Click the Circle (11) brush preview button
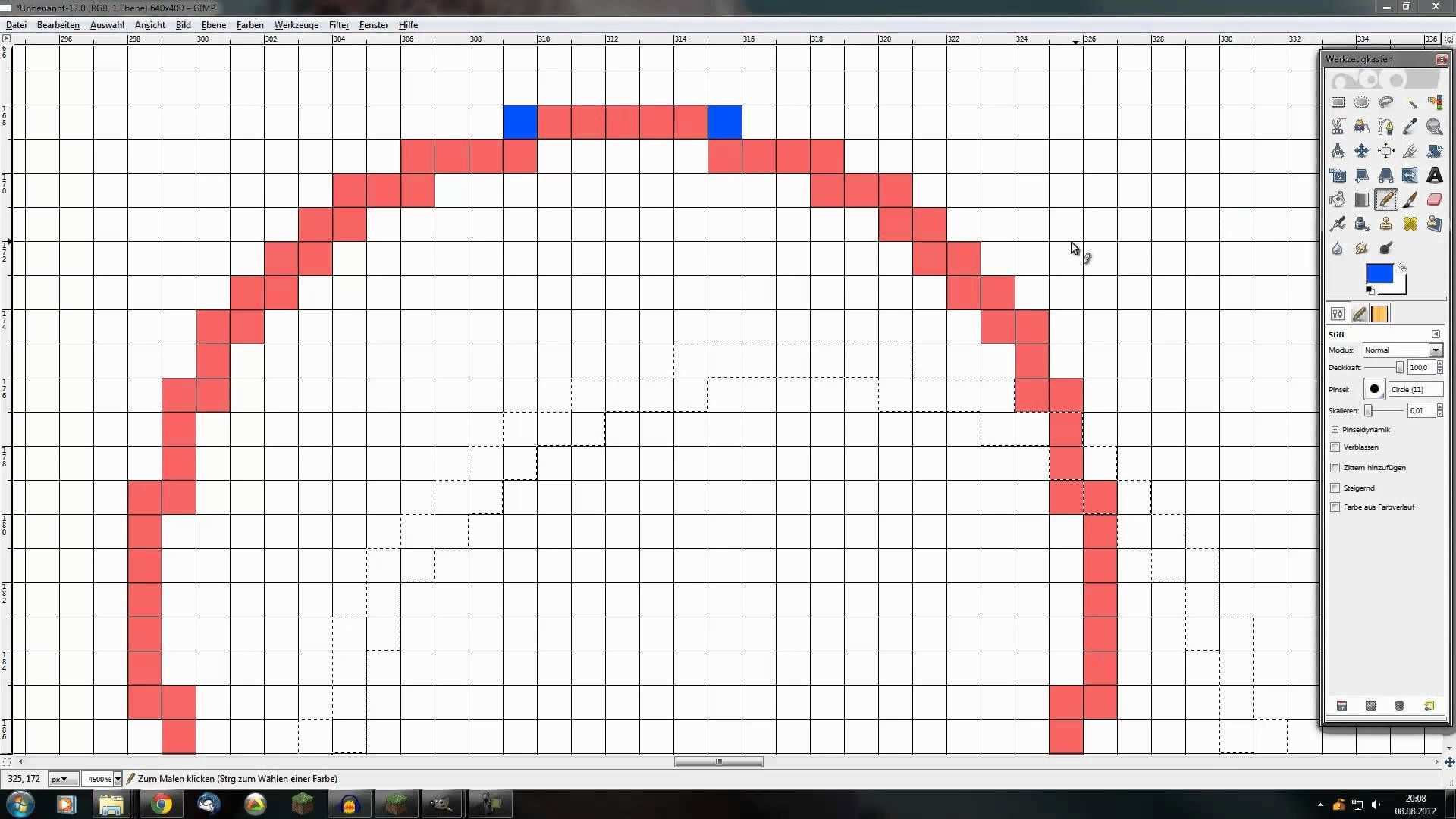The image size is (1456, 819). 1374,389
